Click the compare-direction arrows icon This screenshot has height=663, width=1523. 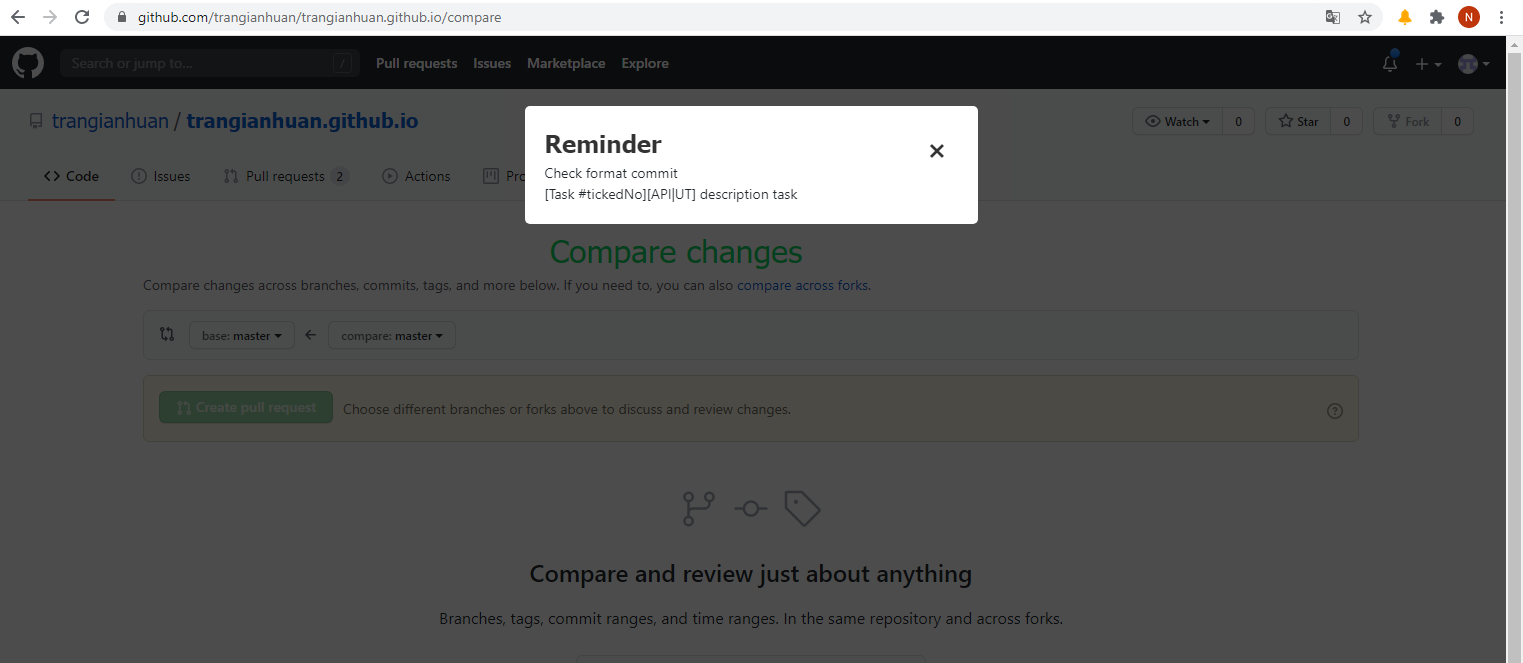pyautogui.click(x=167, y=335)
